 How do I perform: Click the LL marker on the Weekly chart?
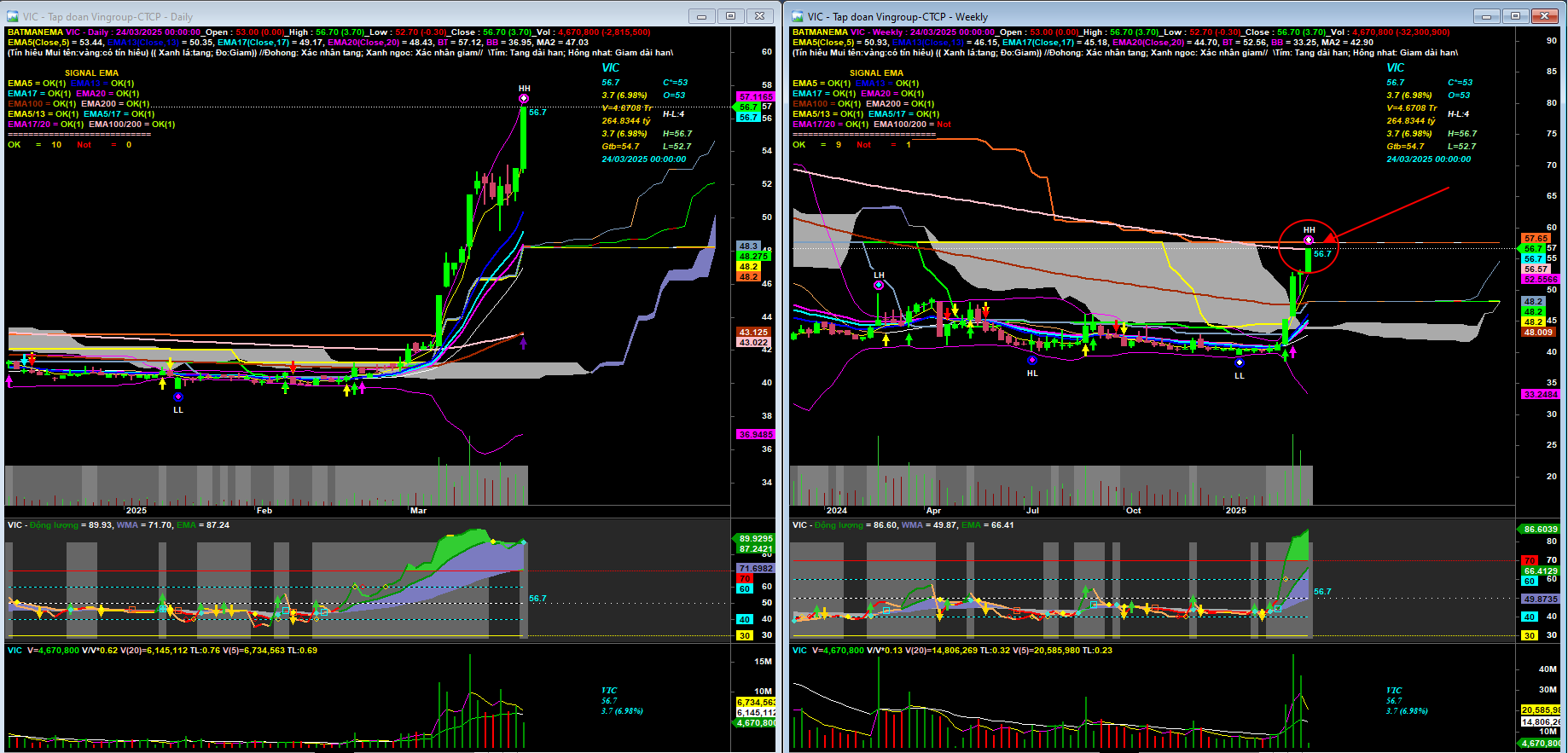click(1239, 362)
